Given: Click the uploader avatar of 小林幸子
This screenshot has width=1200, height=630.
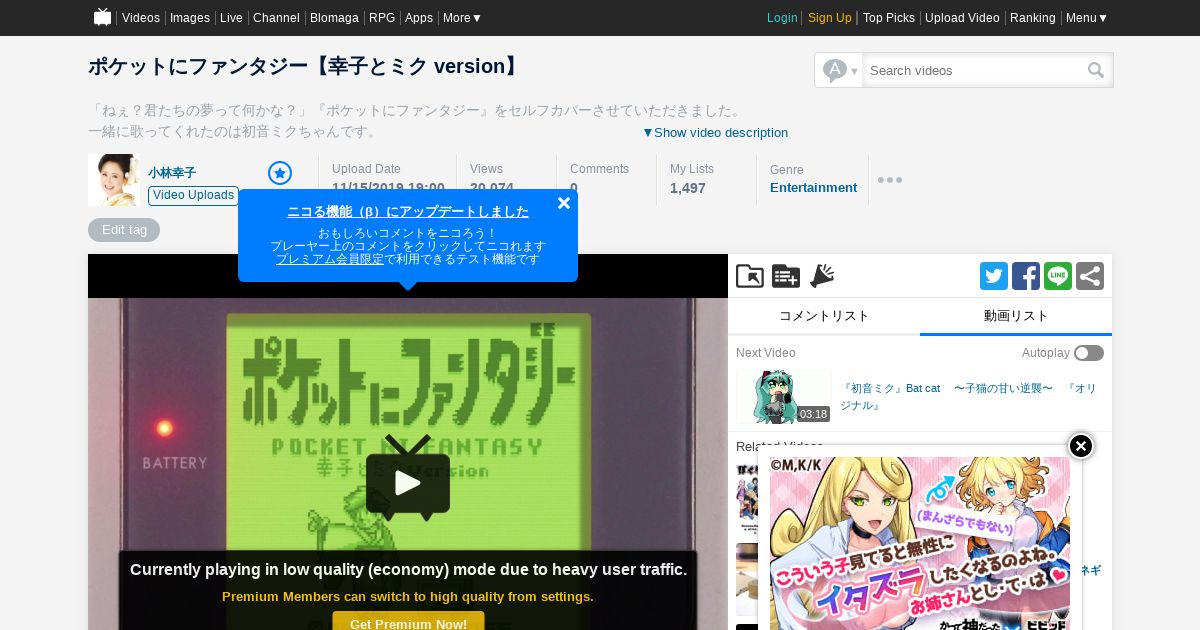Looking at the screenshot, I should coord(114,180).
